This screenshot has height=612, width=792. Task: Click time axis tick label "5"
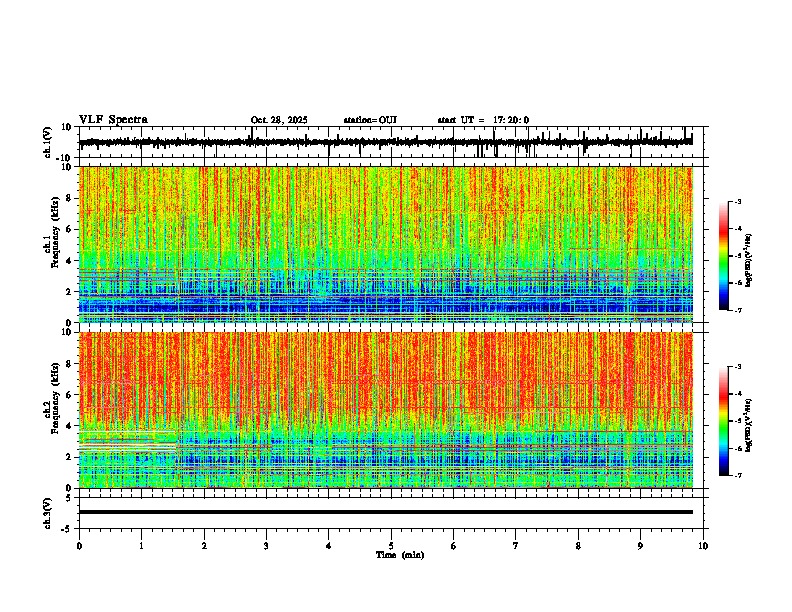[391, 546]
